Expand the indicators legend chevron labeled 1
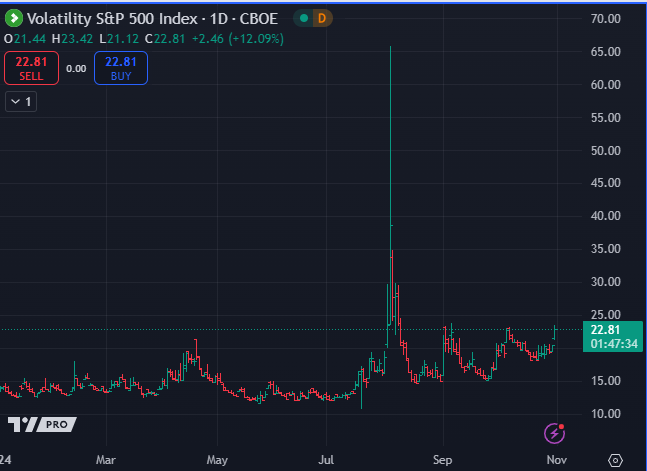 pyautogui.click(x=21, y=102)
